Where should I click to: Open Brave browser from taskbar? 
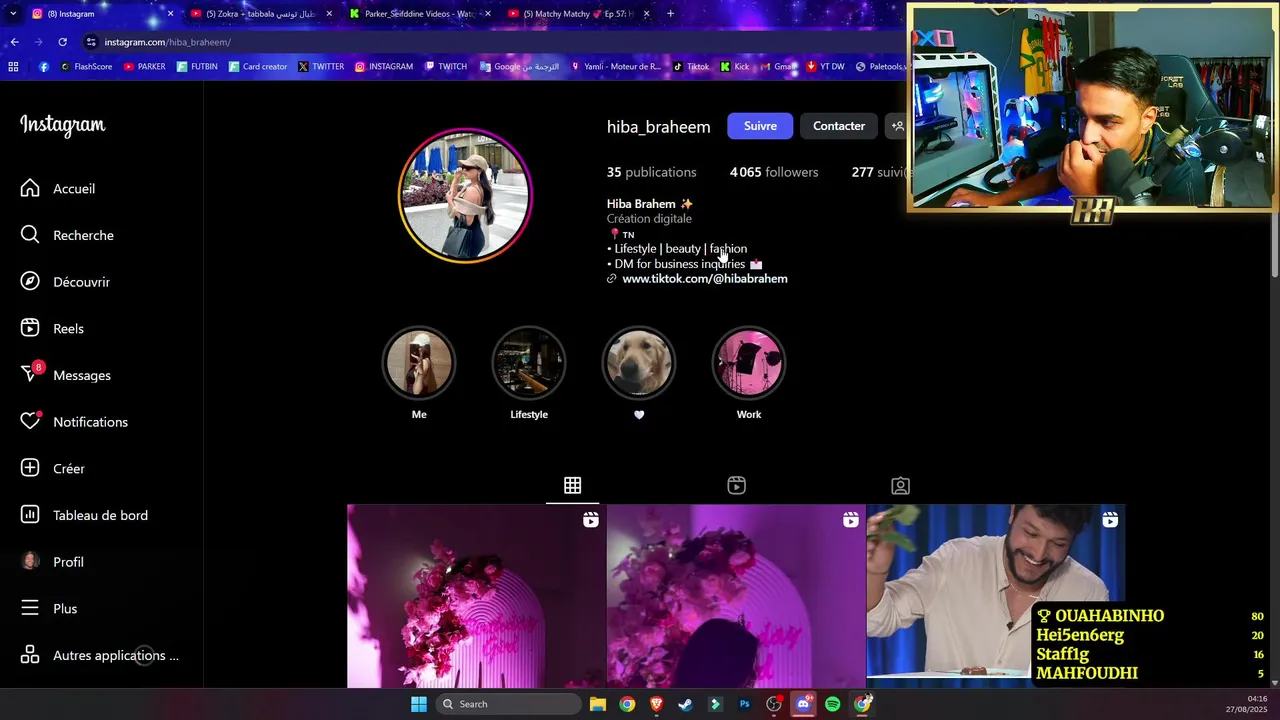pos(656,704)
